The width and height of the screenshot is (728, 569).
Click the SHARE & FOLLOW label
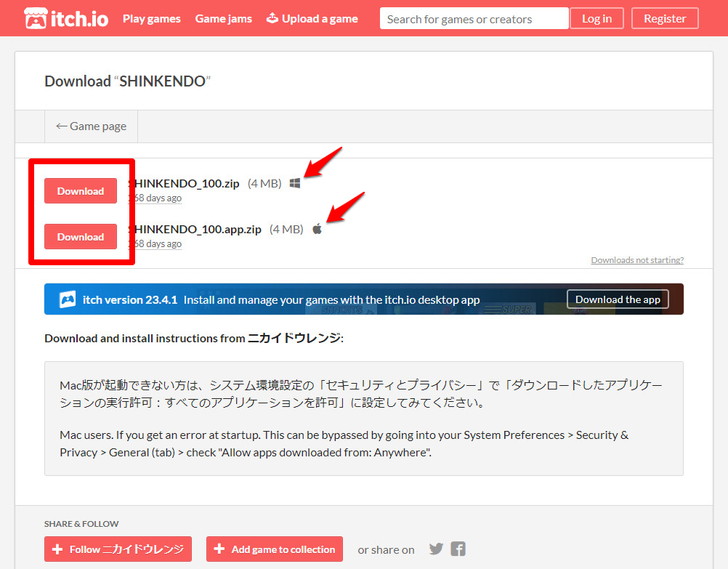(81, 524)
